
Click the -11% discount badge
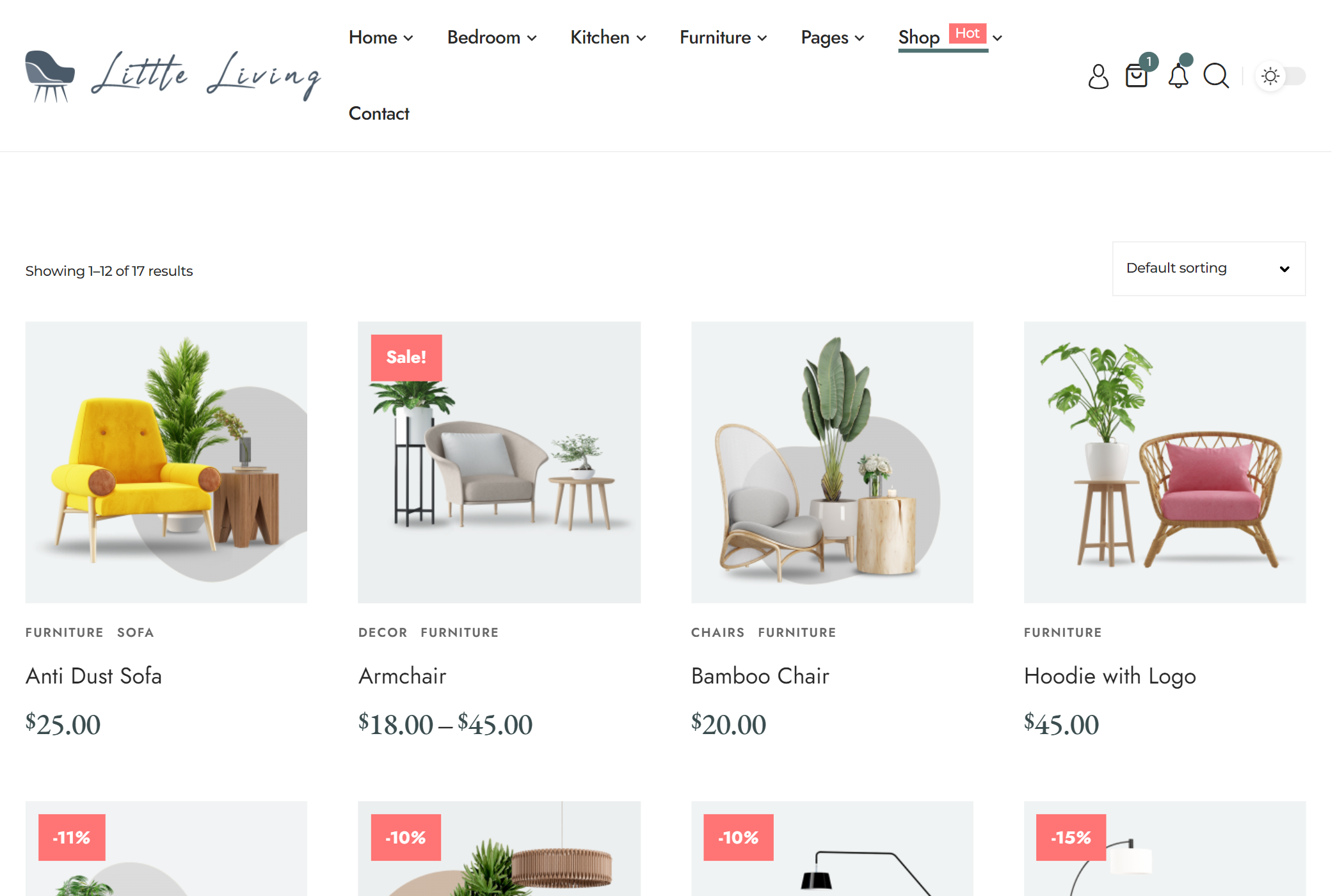(x=72, y=837)
